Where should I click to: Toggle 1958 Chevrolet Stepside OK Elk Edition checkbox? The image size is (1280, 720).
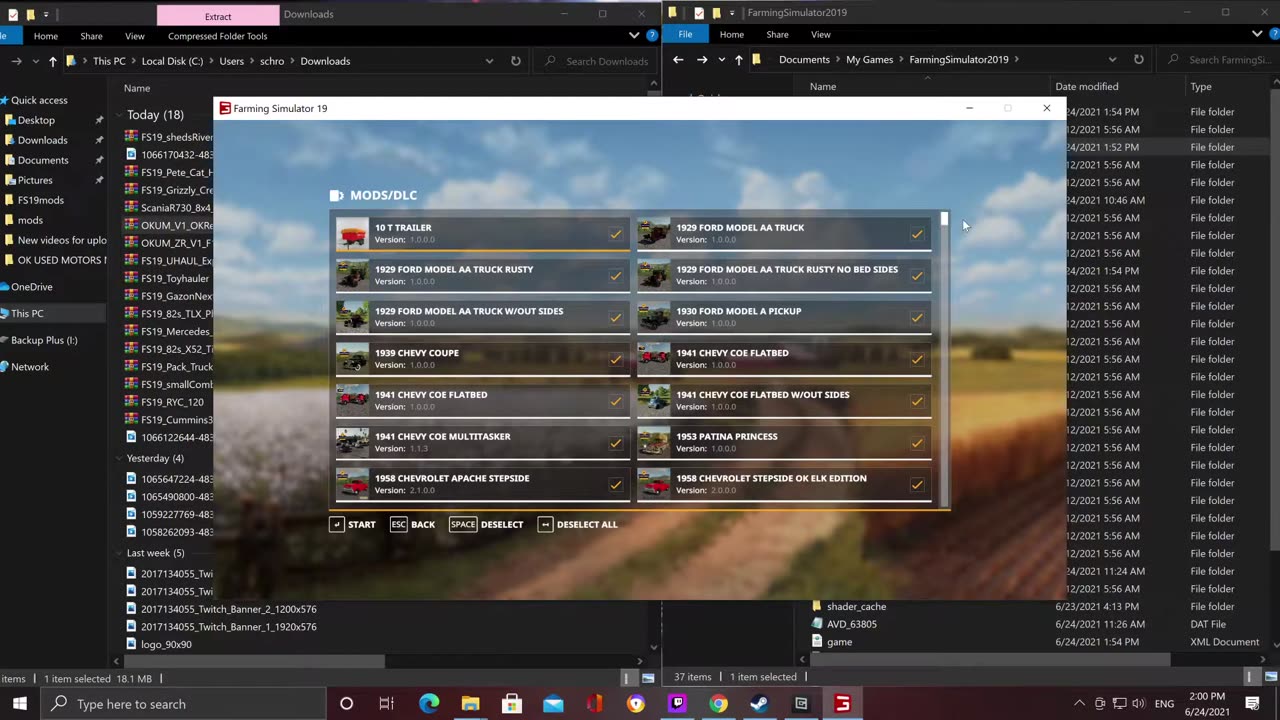(916, 485)
